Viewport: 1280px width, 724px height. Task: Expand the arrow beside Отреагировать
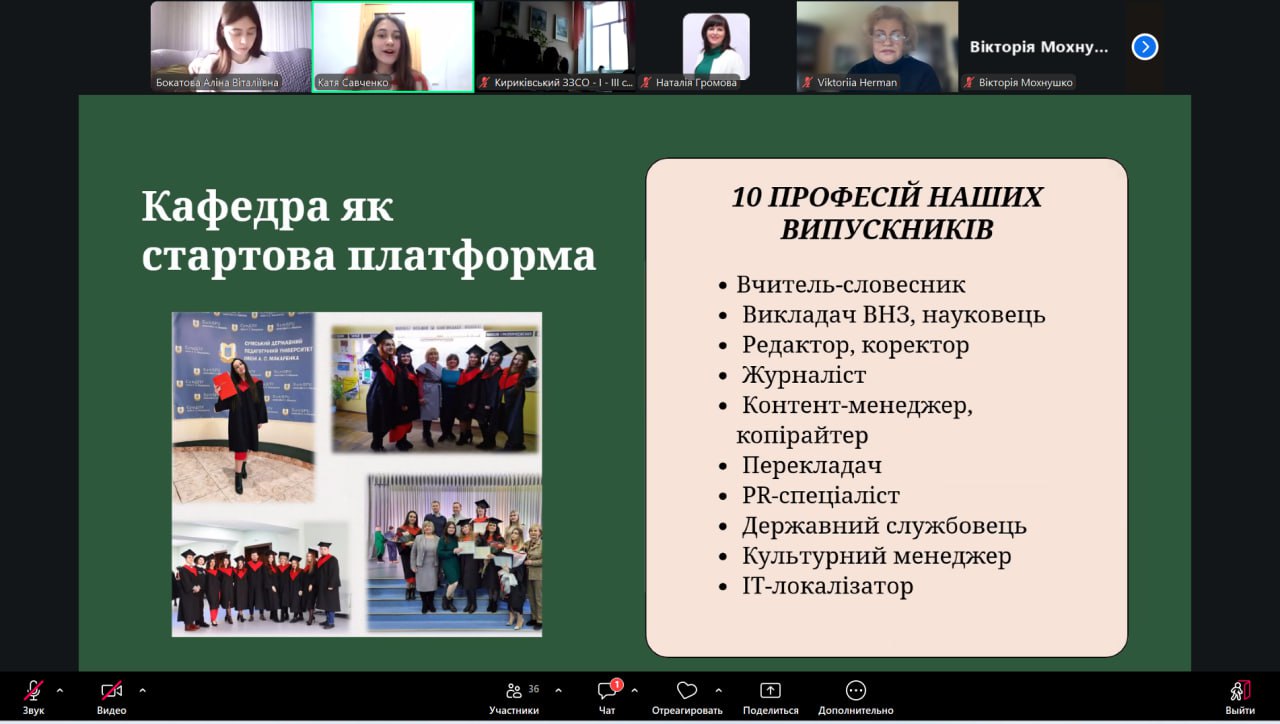(718, 690)
